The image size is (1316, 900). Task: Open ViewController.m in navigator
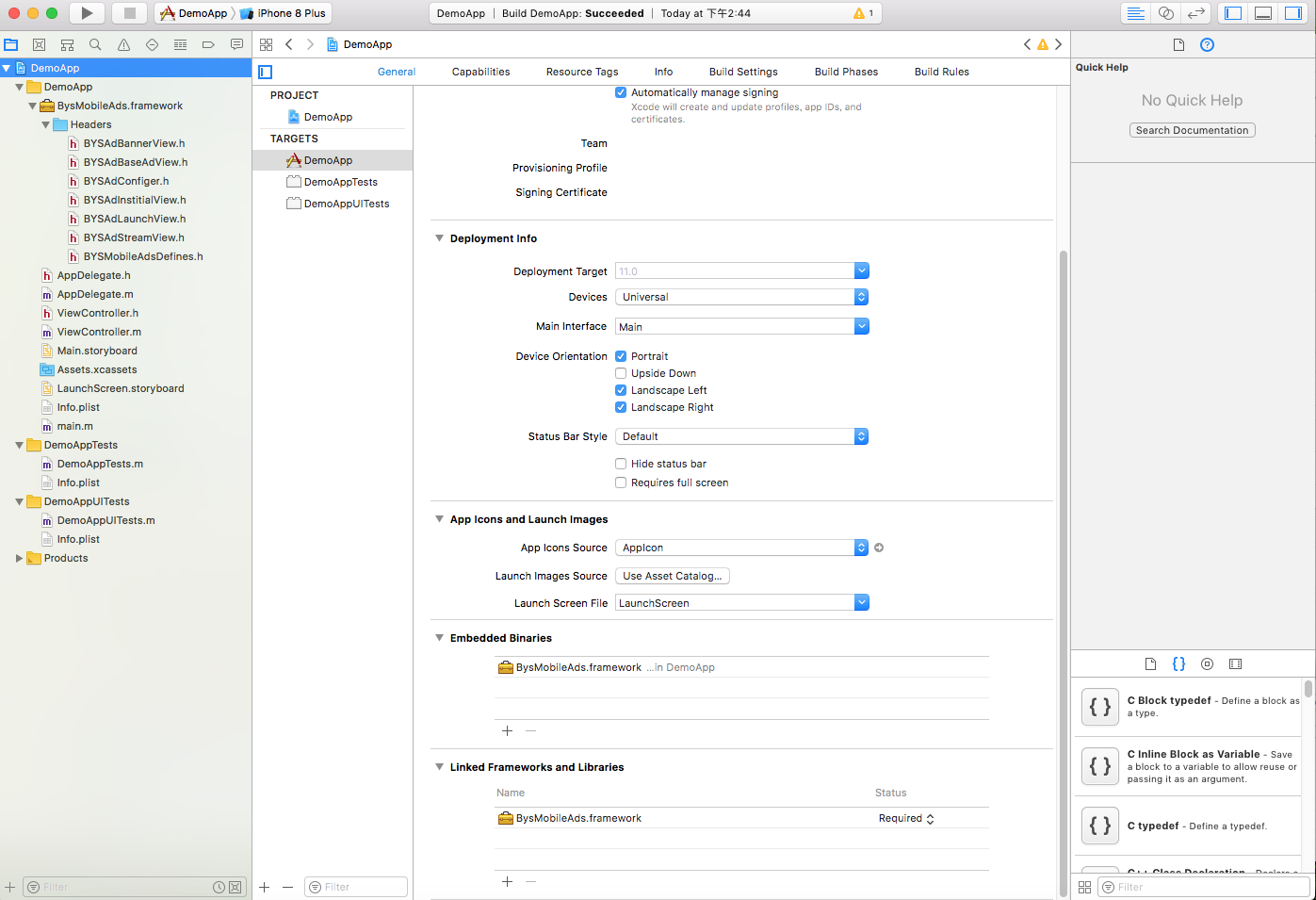99,332
